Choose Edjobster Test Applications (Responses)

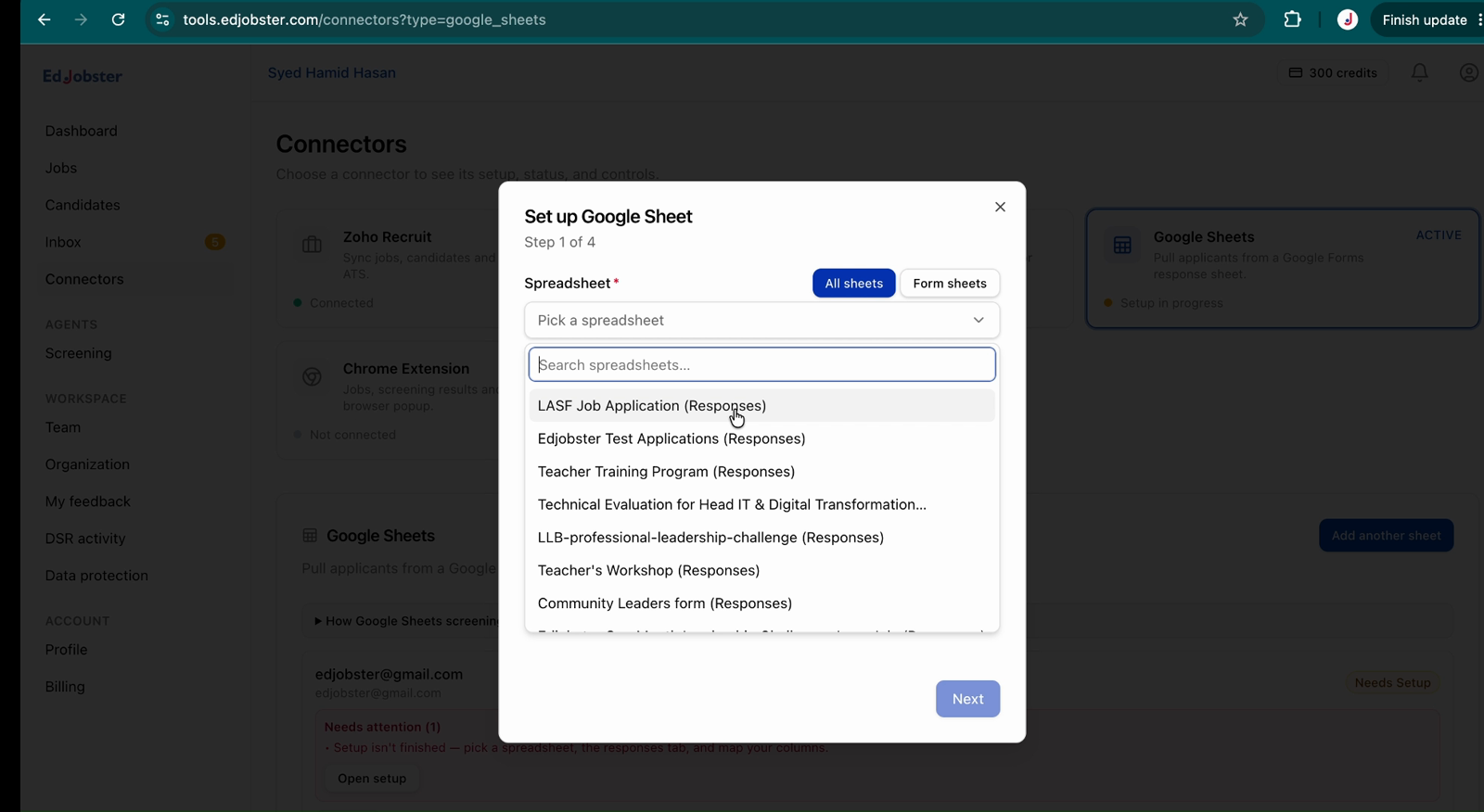point(762,438)
